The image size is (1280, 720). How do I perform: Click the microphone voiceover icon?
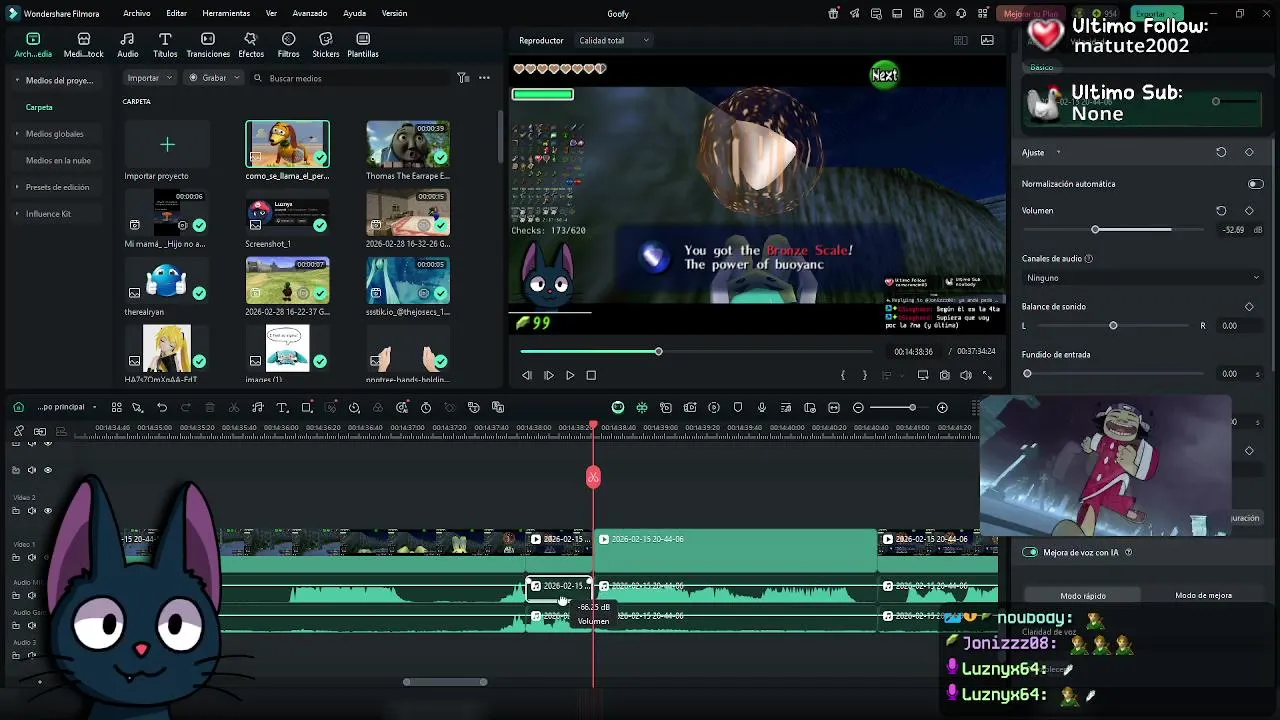coord(761,407)
